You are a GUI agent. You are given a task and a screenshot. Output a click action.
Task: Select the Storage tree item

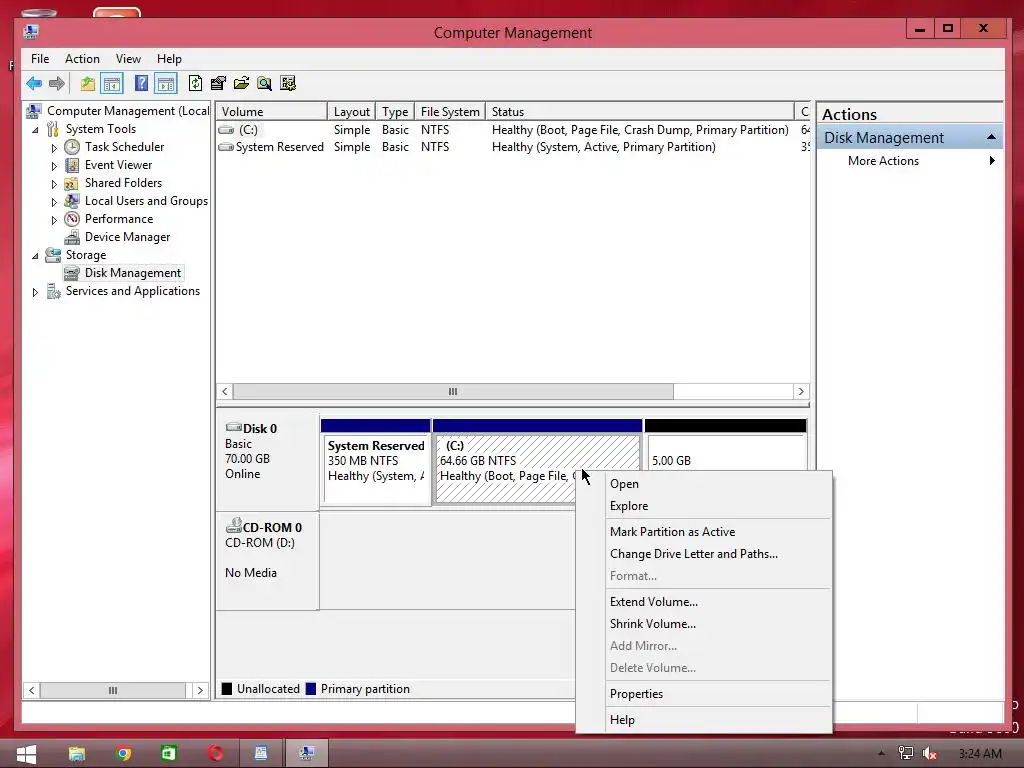click(86, 255)
